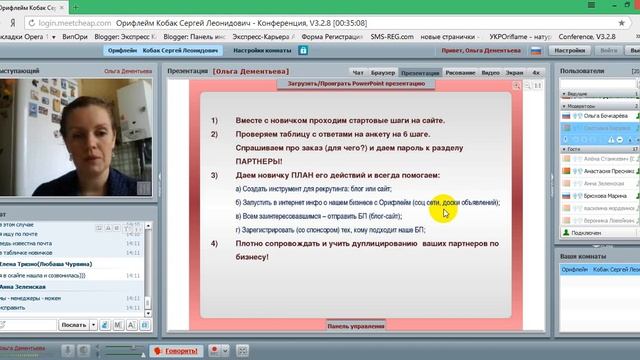
Task: Open a new browser tab with the plus icon
Action: click(76, 7)
